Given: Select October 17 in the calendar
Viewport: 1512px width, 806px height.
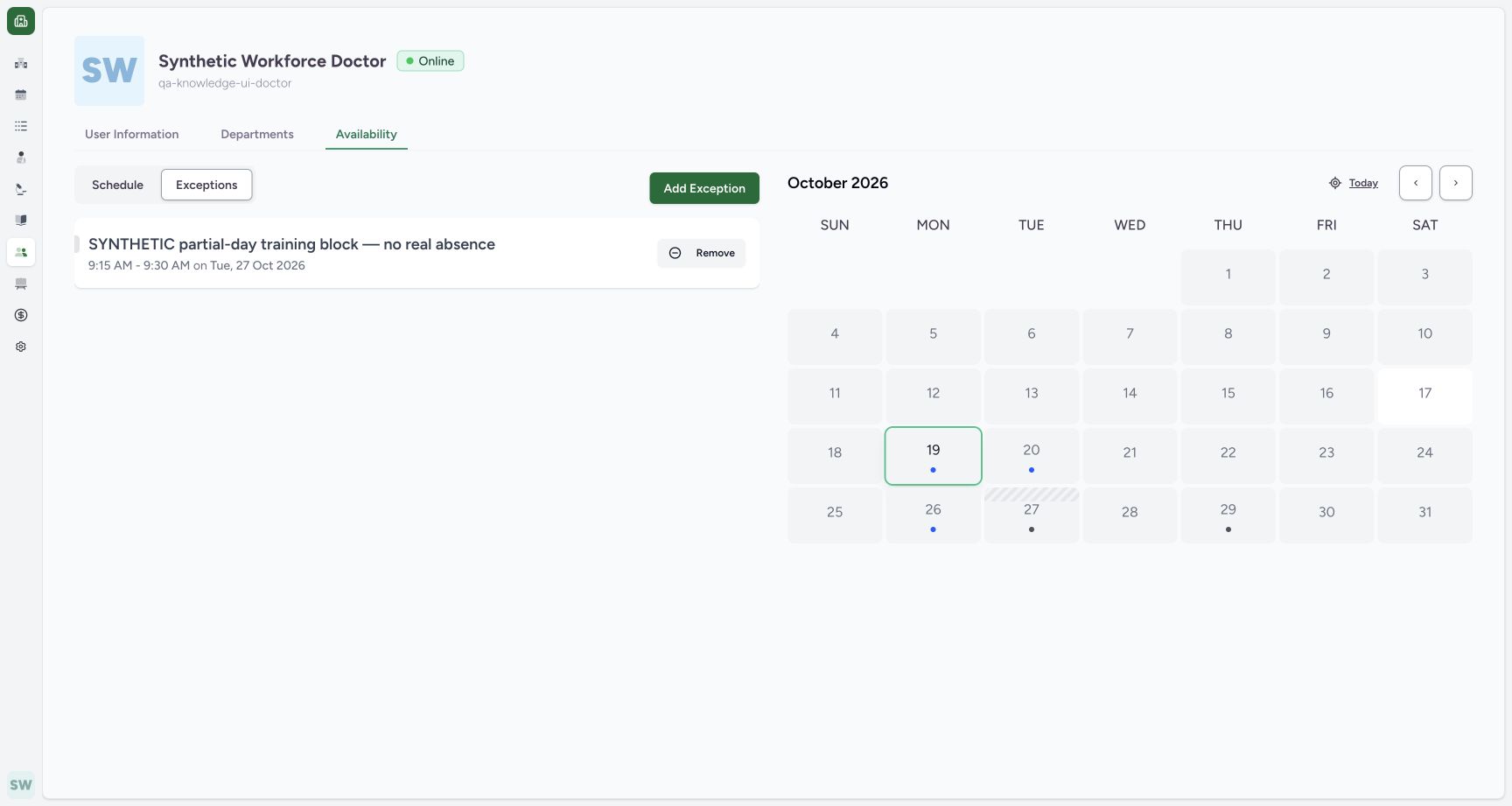Looking at the screenshot, I should click(x=1425, y=396).
